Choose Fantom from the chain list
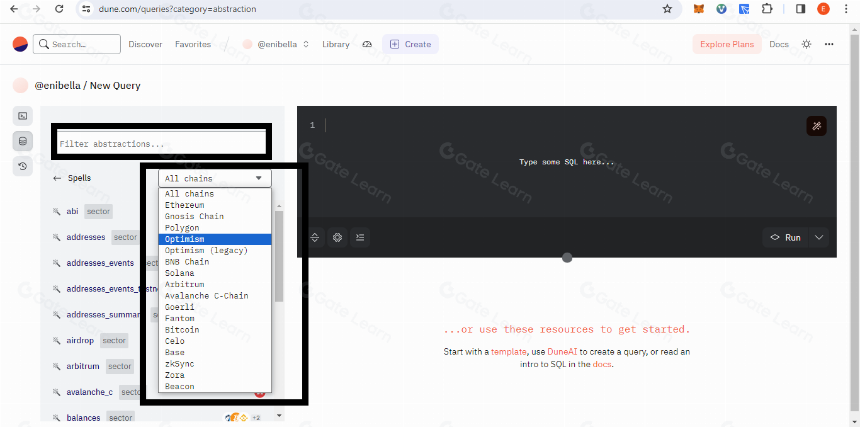The height and width of the screenshot is (427, 860). pyautogui.click(x=214, y=318)
